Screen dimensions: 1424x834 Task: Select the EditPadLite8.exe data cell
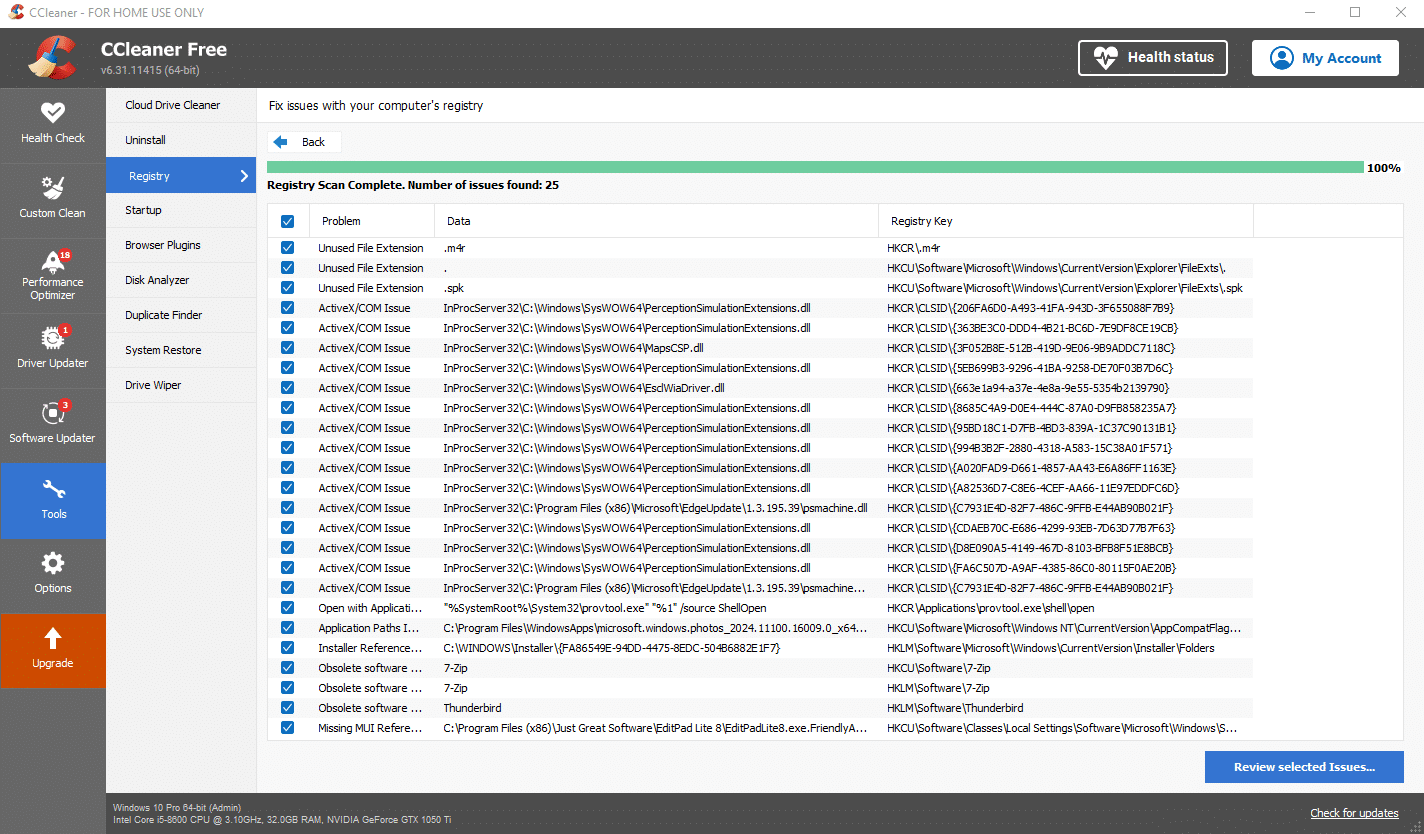(656, 728)
